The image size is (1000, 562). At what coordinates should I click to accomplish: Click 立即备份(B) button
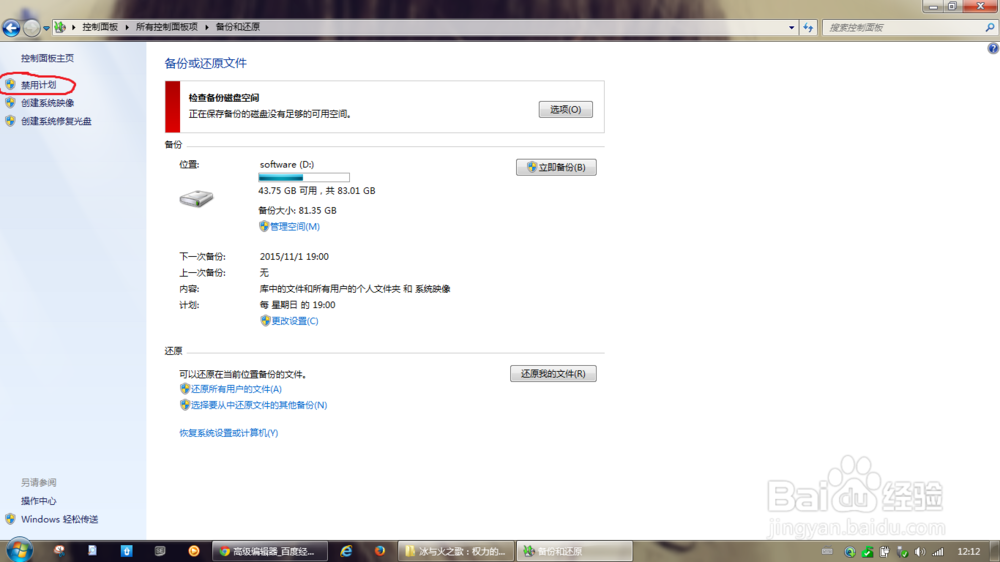point(556,167)
